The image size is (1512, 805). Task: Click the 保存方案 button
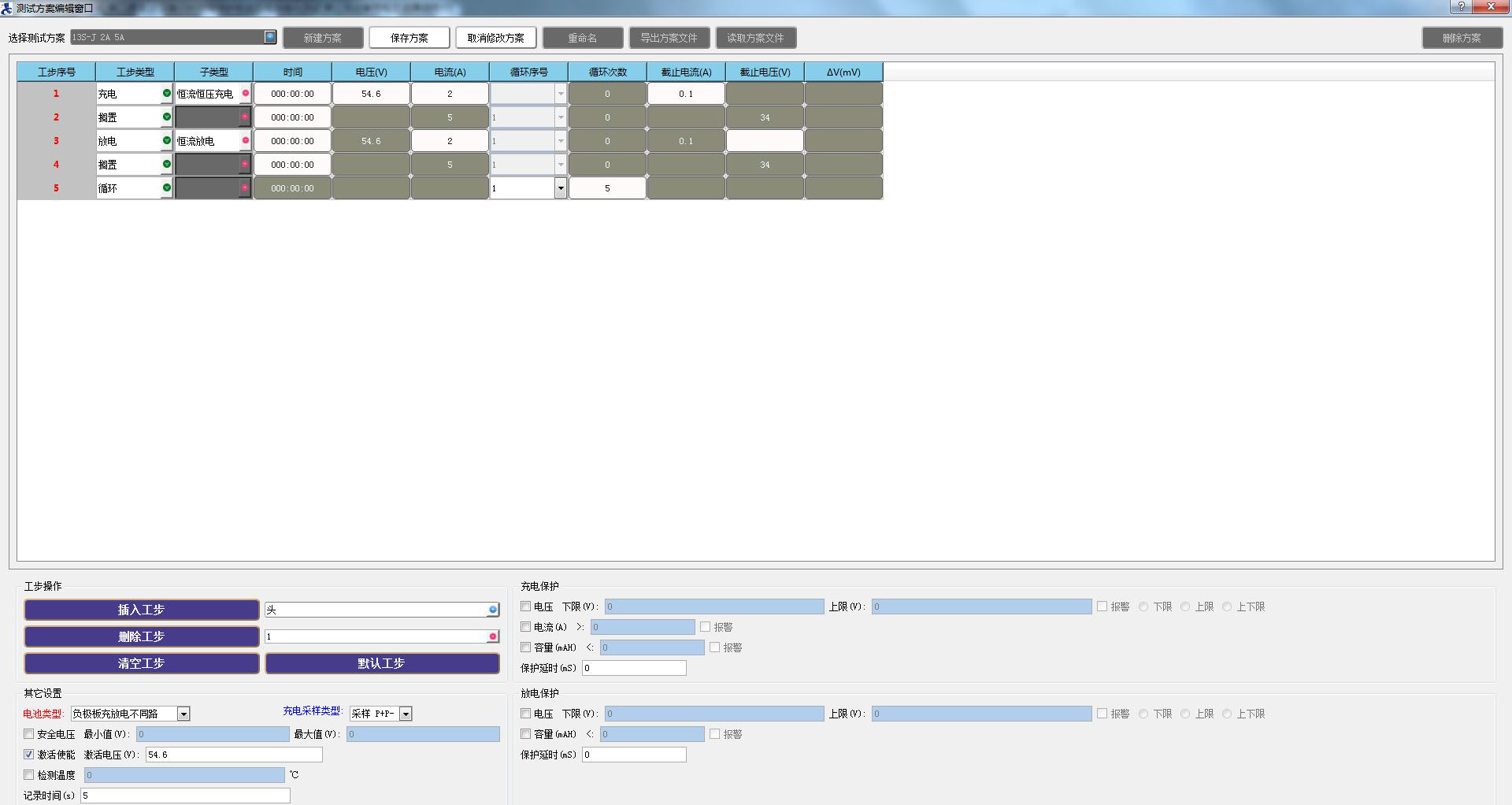point(409,38)
